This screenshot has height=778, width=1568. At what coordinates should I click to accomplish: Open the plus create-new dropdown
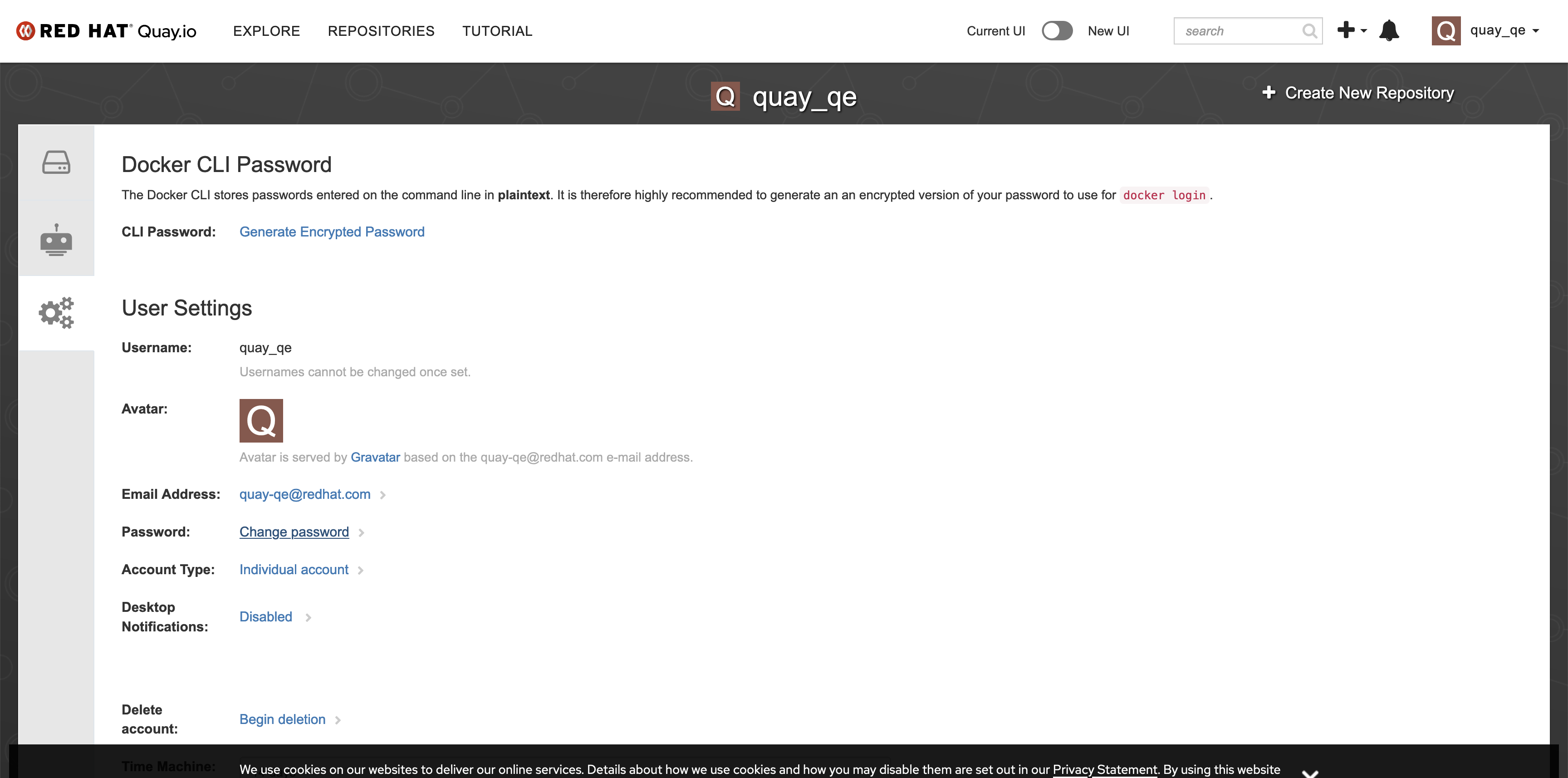[x=1351, y=30]
